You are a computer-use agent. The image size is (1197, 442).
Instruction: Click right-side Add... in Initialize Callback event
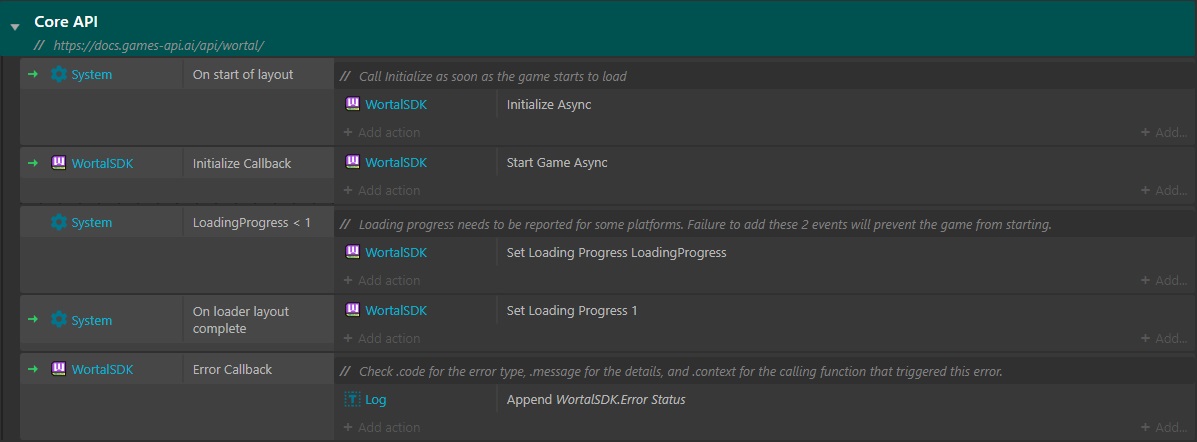[x=1164, y=191]
